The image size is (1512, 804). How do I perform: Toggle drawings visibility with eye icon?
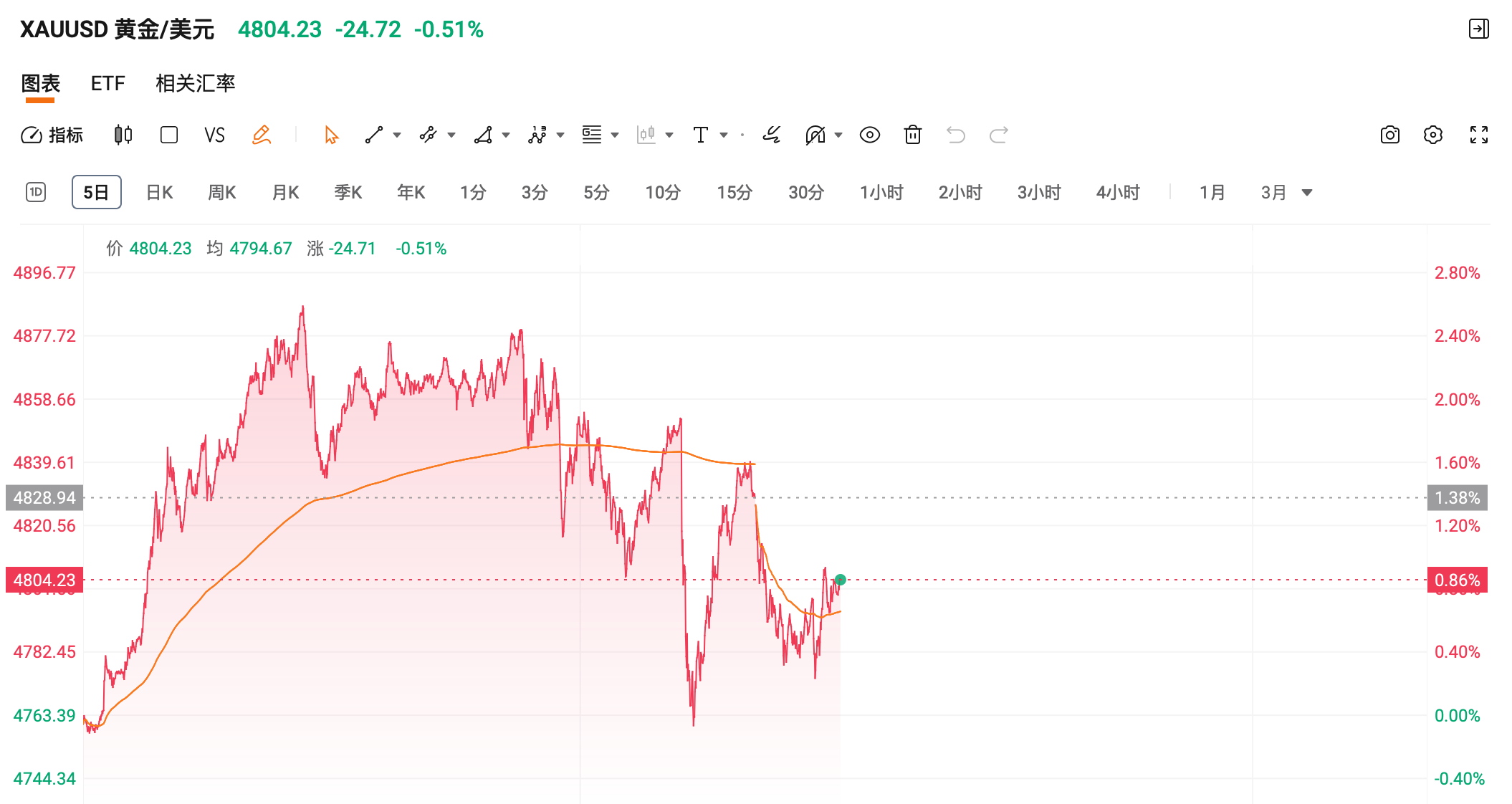[869, 135]
